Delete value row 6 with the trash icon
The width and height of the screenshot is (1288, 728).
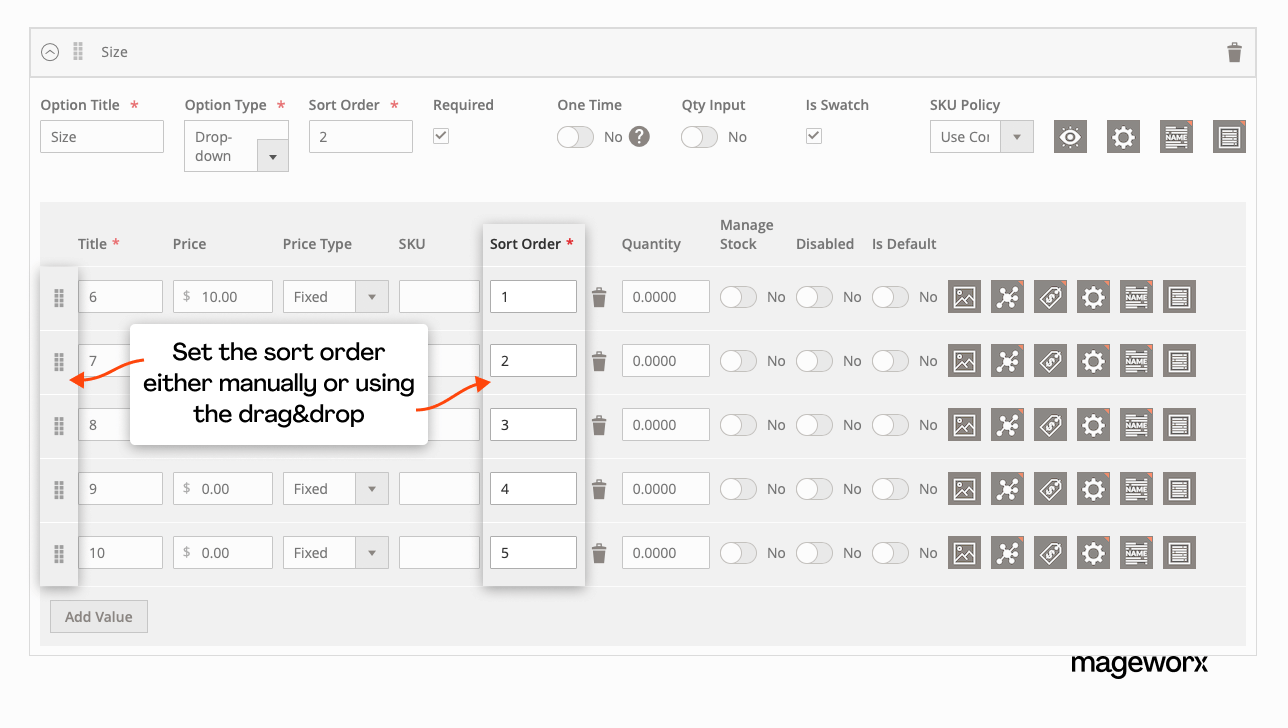pos(598,296)
